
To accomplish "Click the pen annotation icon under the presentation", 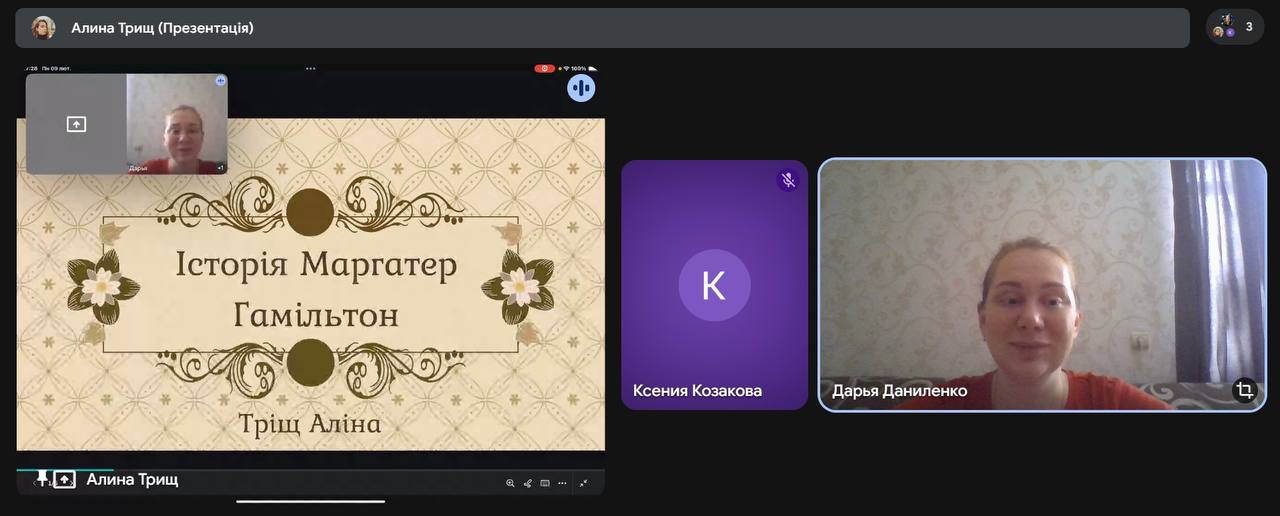I will coord(528,483).
